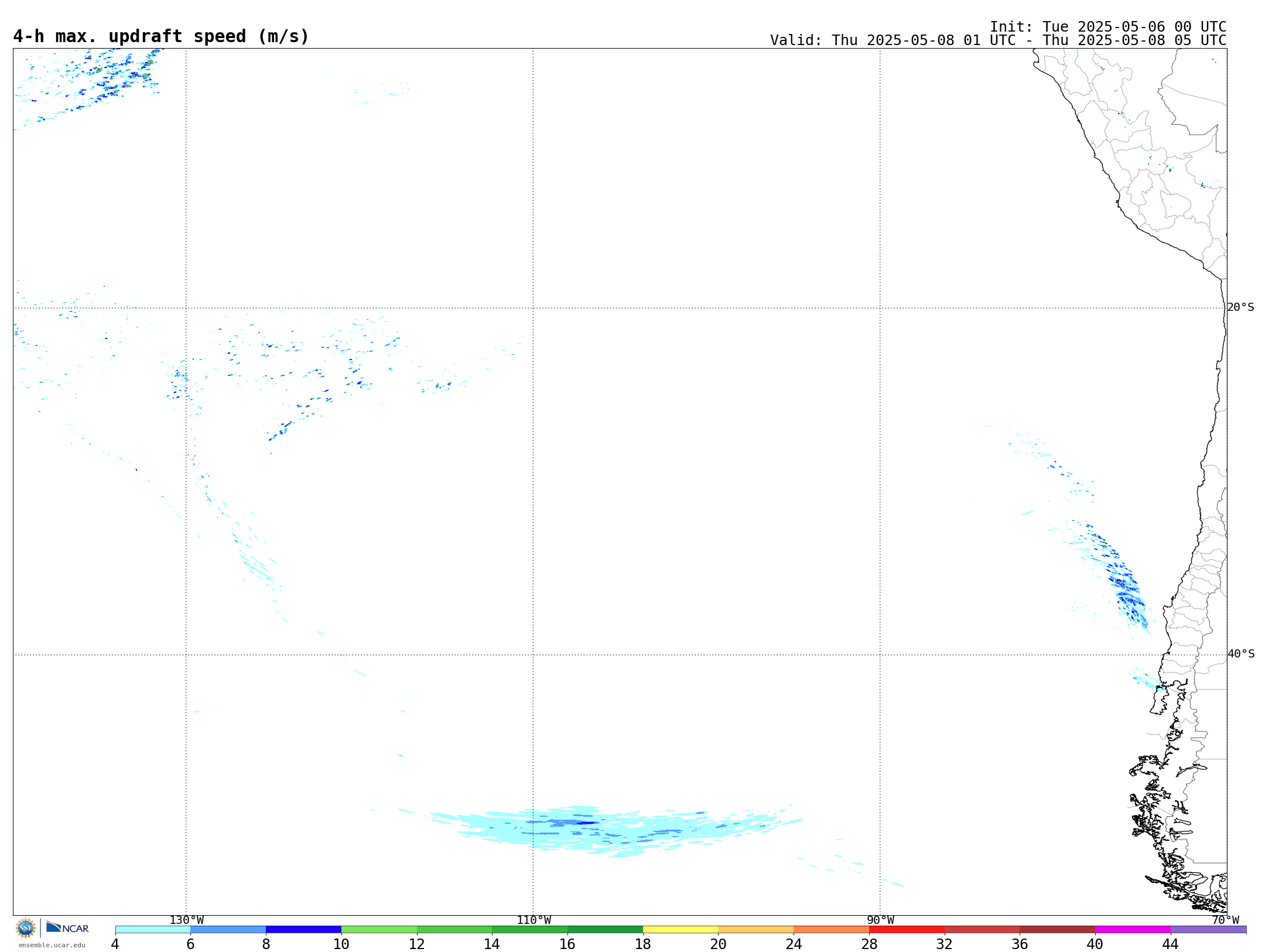Image resolution: width=1265 pixels, height=952 pixels.
Task: Click the 110°W longitude label
Action: coord(534,920)
